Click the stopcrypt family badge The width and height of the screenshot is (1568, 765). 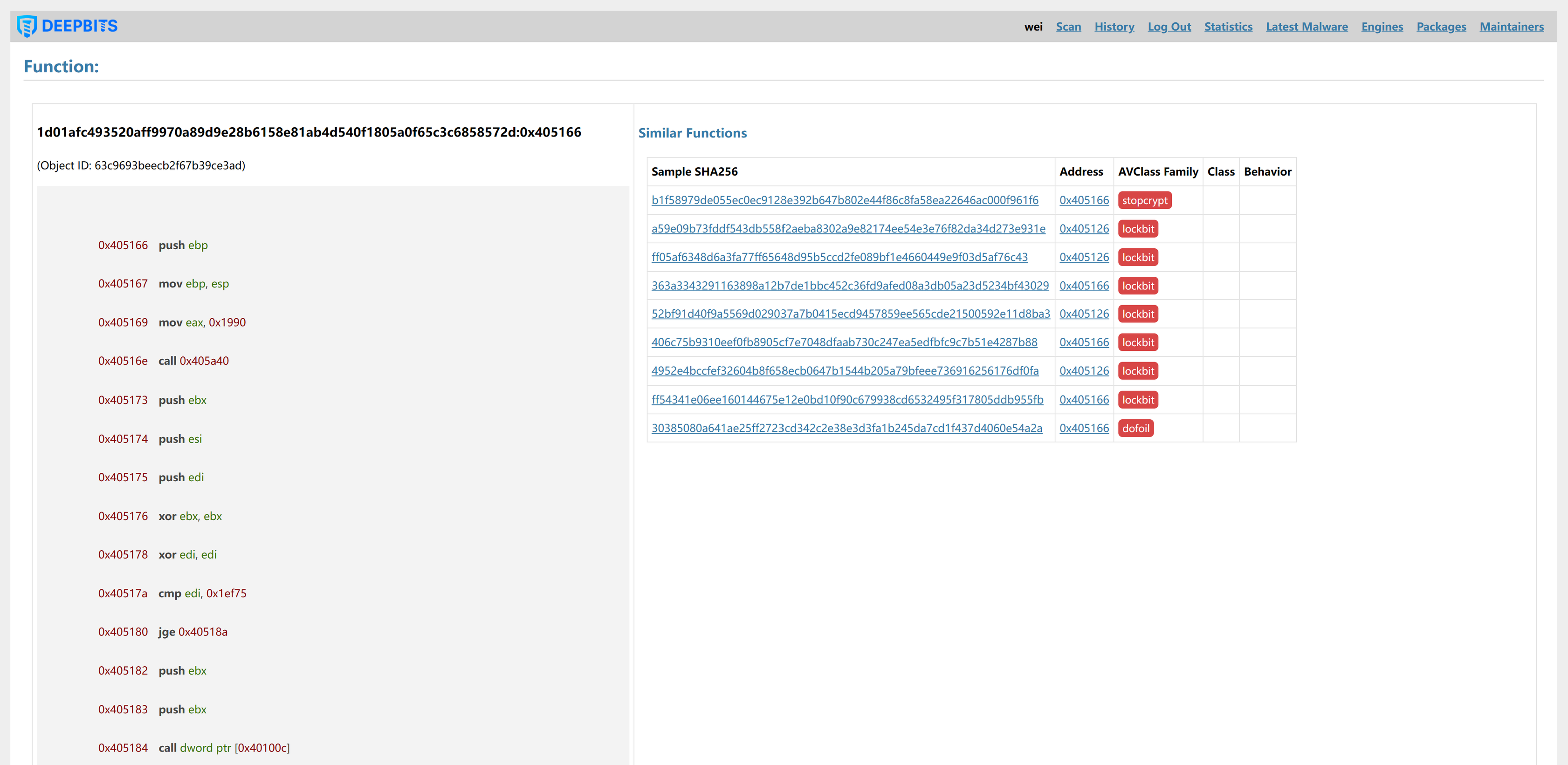coord(1144,200)
